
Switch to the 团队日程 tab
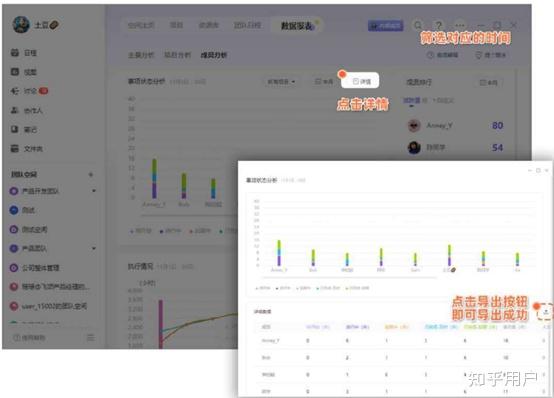(x=247, y=25)
